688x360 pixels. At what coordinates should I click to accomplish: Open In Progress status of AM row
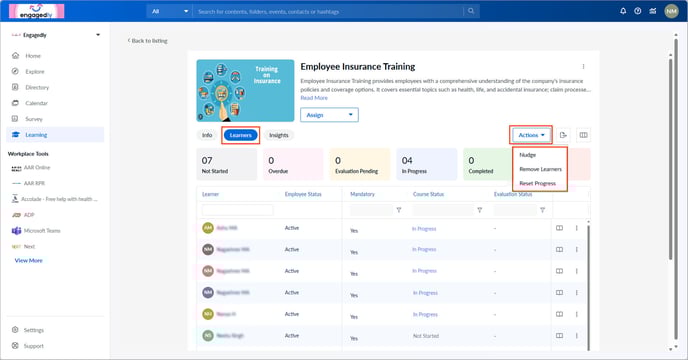424,229
